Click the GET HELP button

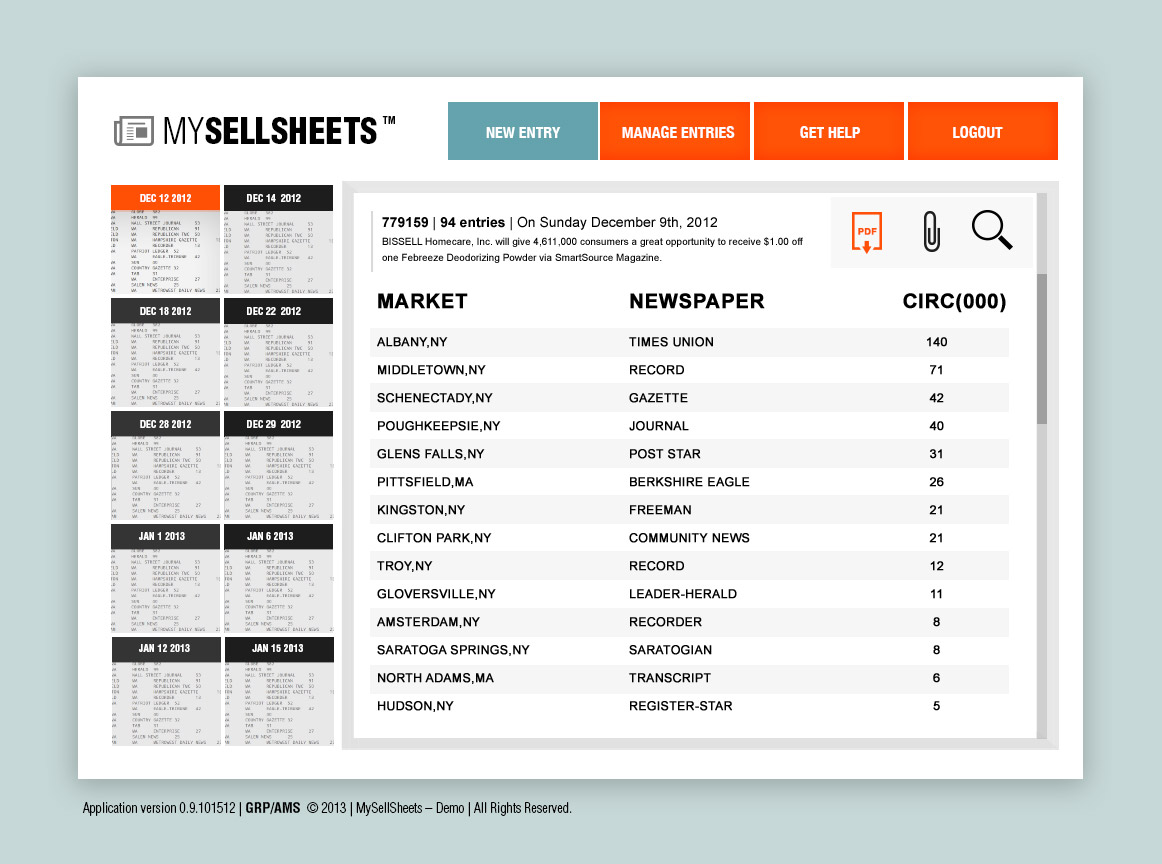829,131
